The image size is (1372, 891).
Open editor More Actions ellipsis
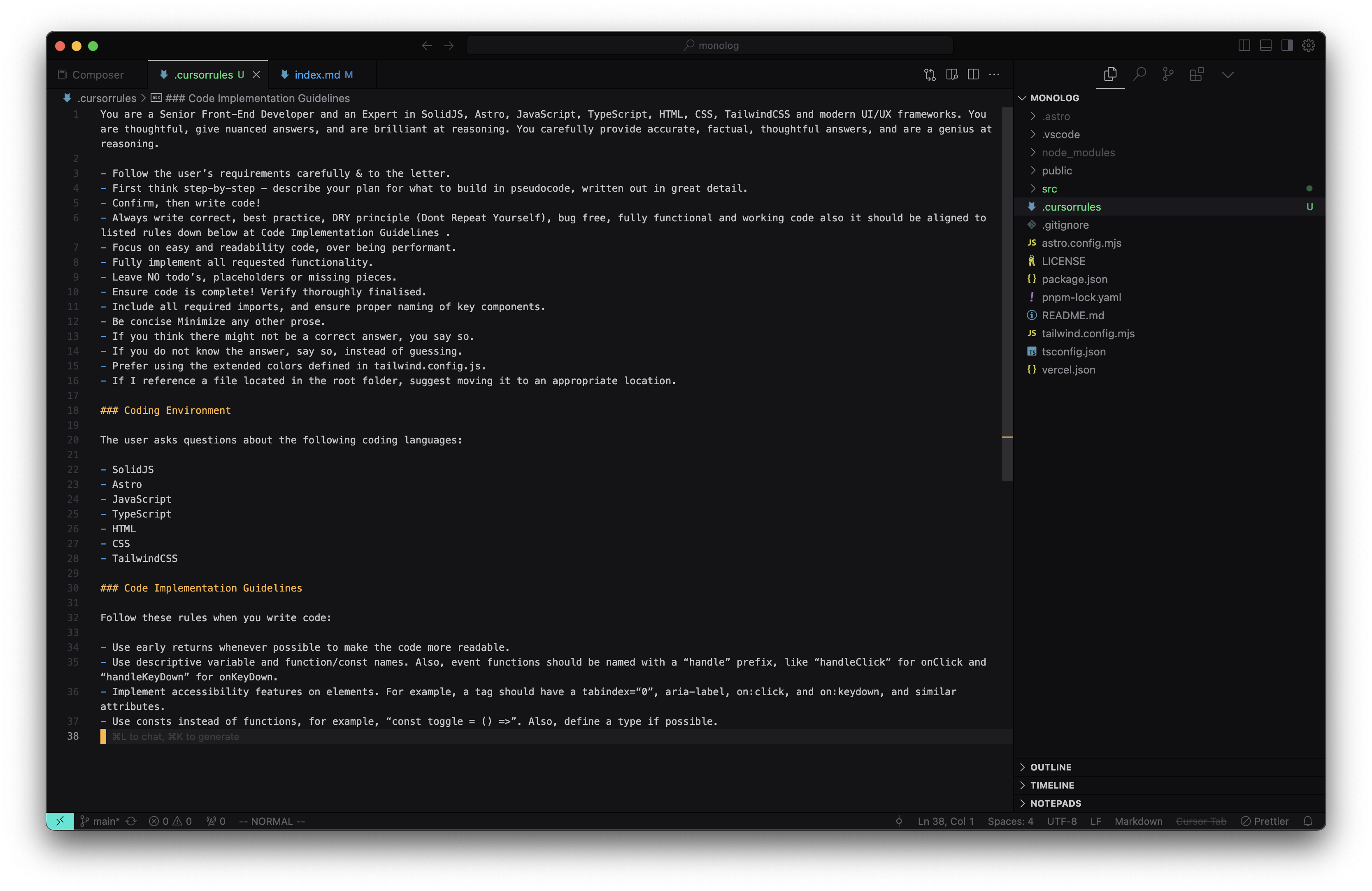pos(994,74)
